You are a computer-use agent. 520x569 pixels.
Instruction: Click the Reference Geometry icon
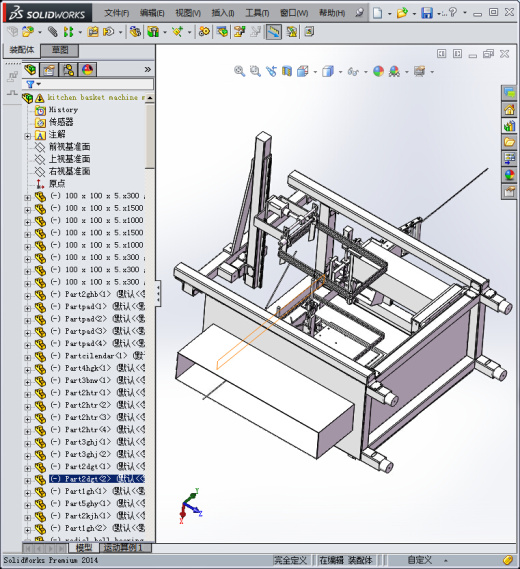point(177,32)
